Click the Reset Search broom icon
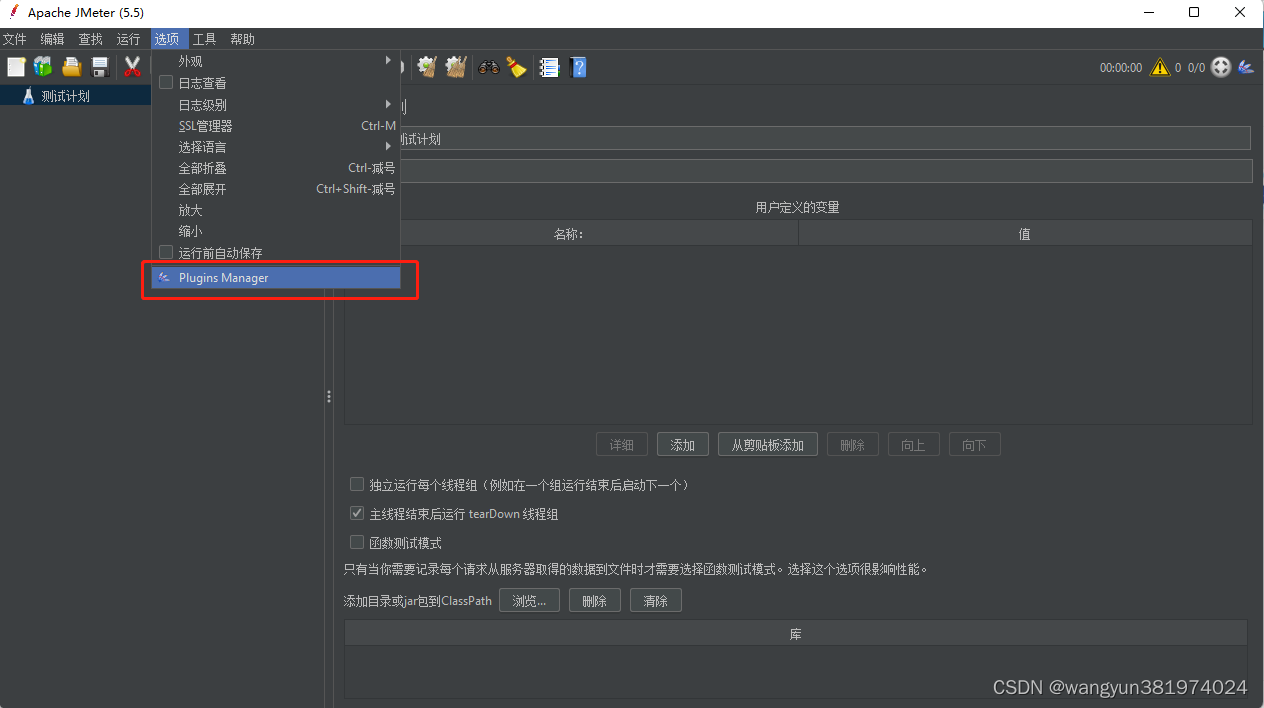Screen dimensions: 1264x708 pos(516,67)
